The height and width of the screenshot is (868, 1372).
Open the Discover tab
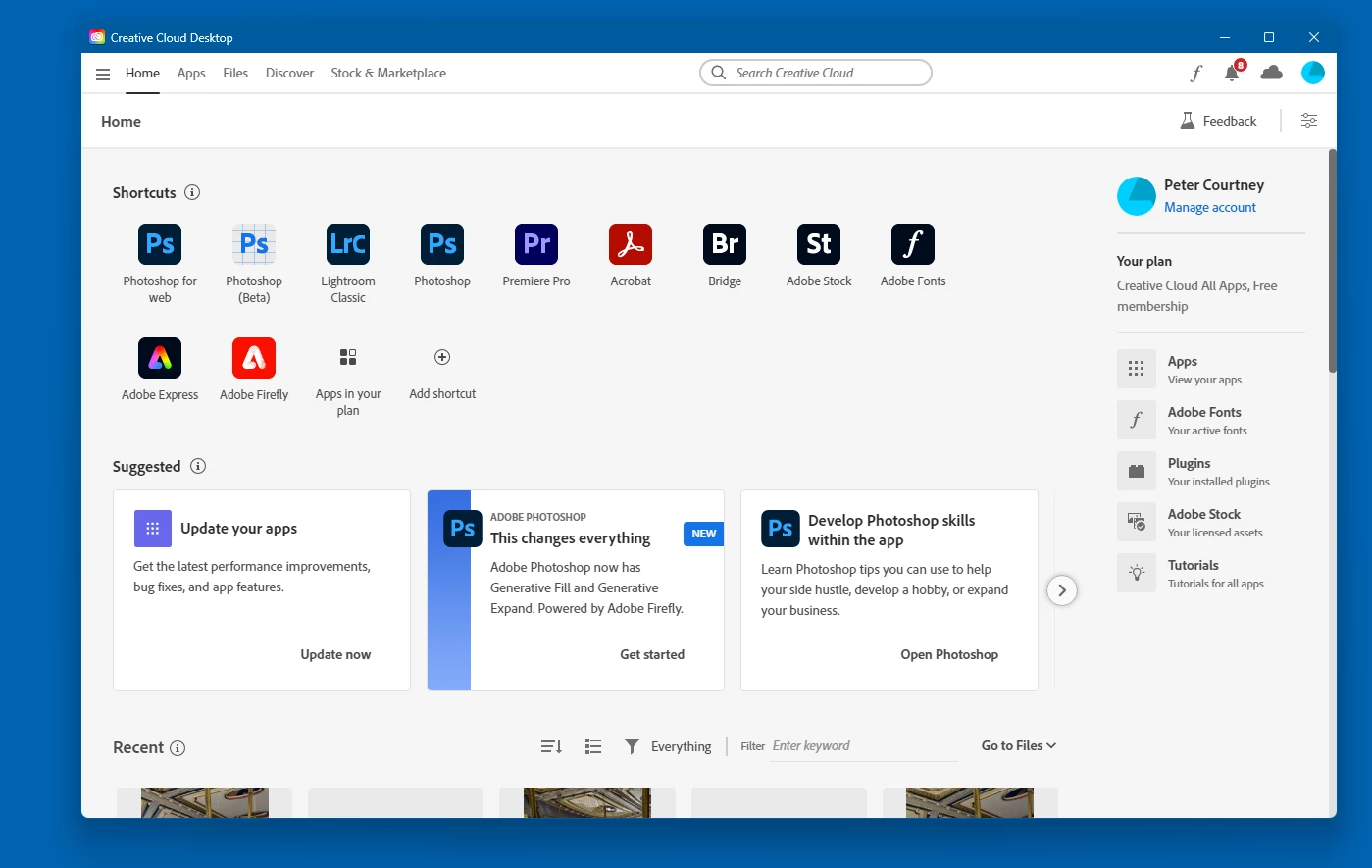289,74
